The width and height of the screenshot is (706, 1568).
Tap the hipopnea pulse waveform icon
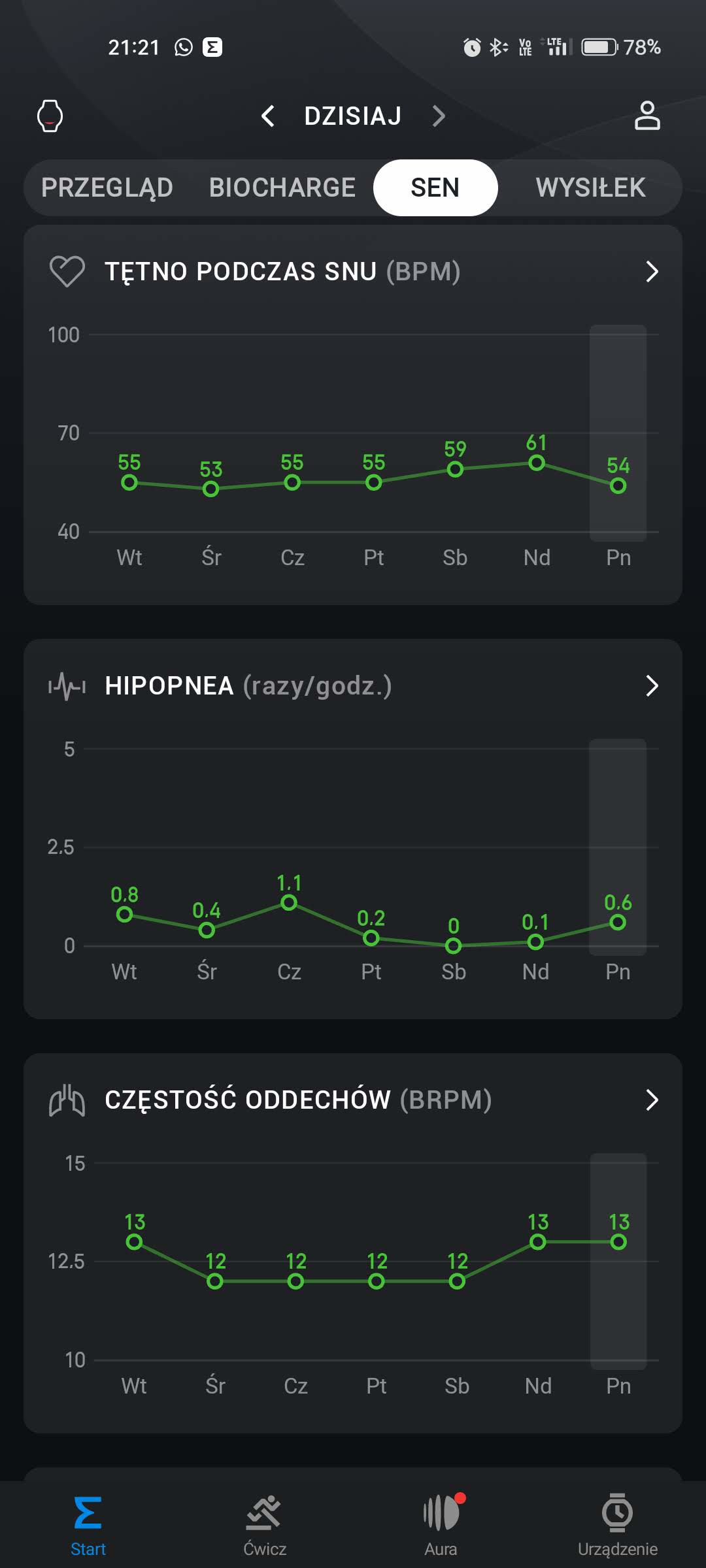[67, 686]
